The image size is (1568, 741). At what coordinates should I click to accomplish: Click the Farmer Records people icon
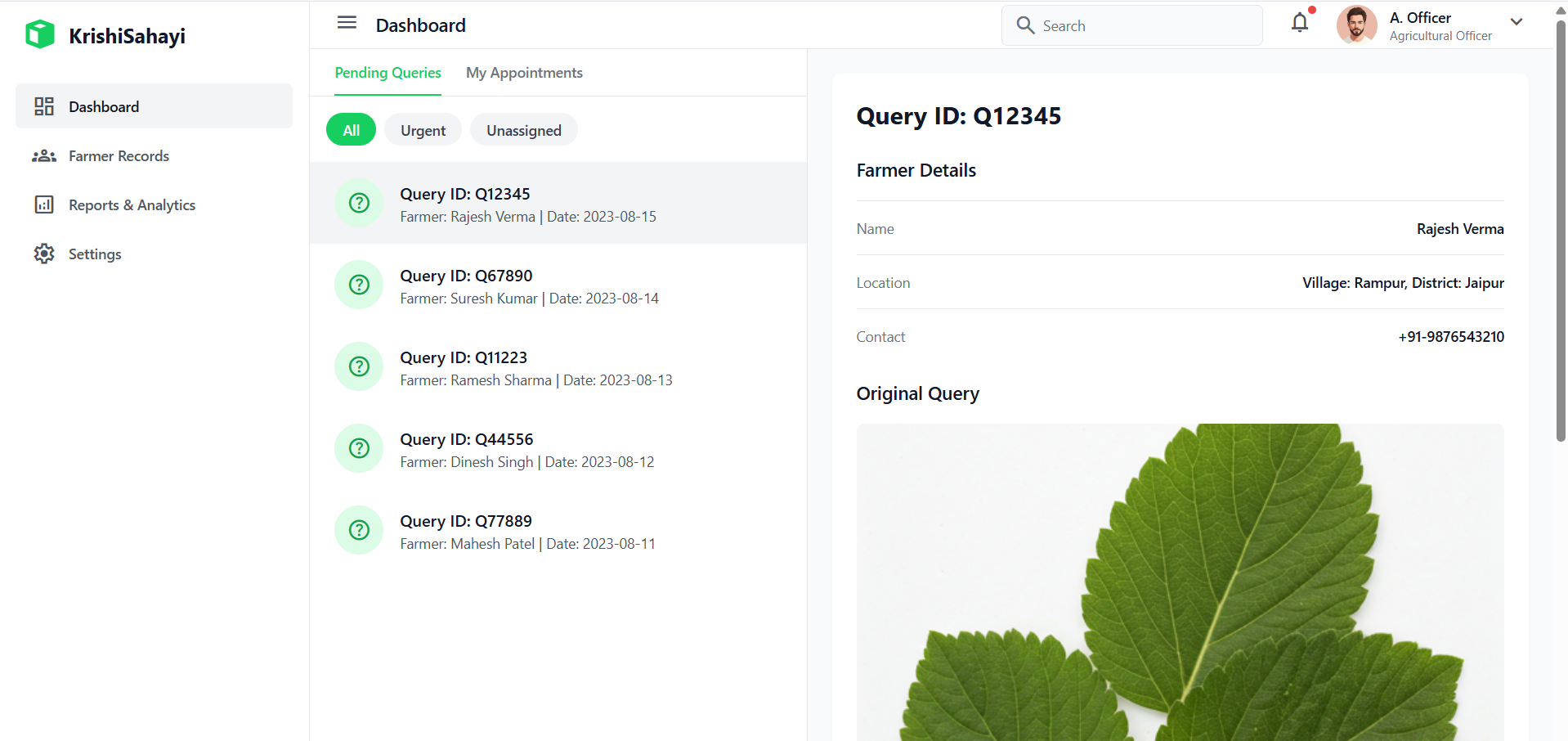click(44, 156)
